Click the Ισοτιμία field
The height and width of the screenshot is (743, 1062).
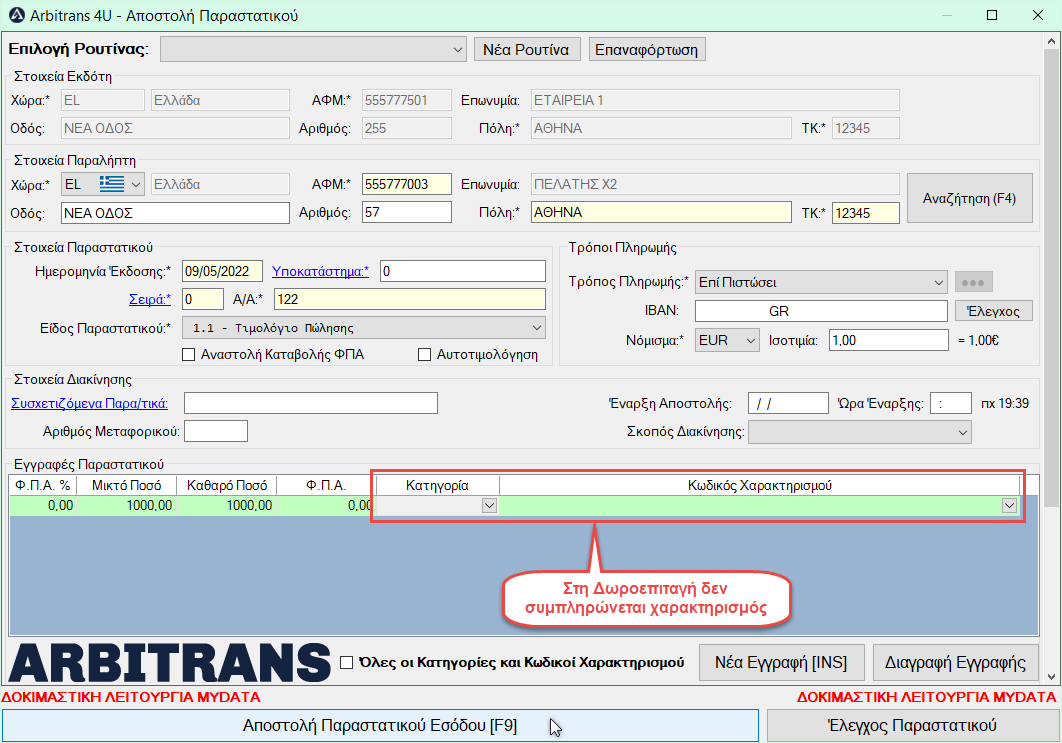(889, 340)
